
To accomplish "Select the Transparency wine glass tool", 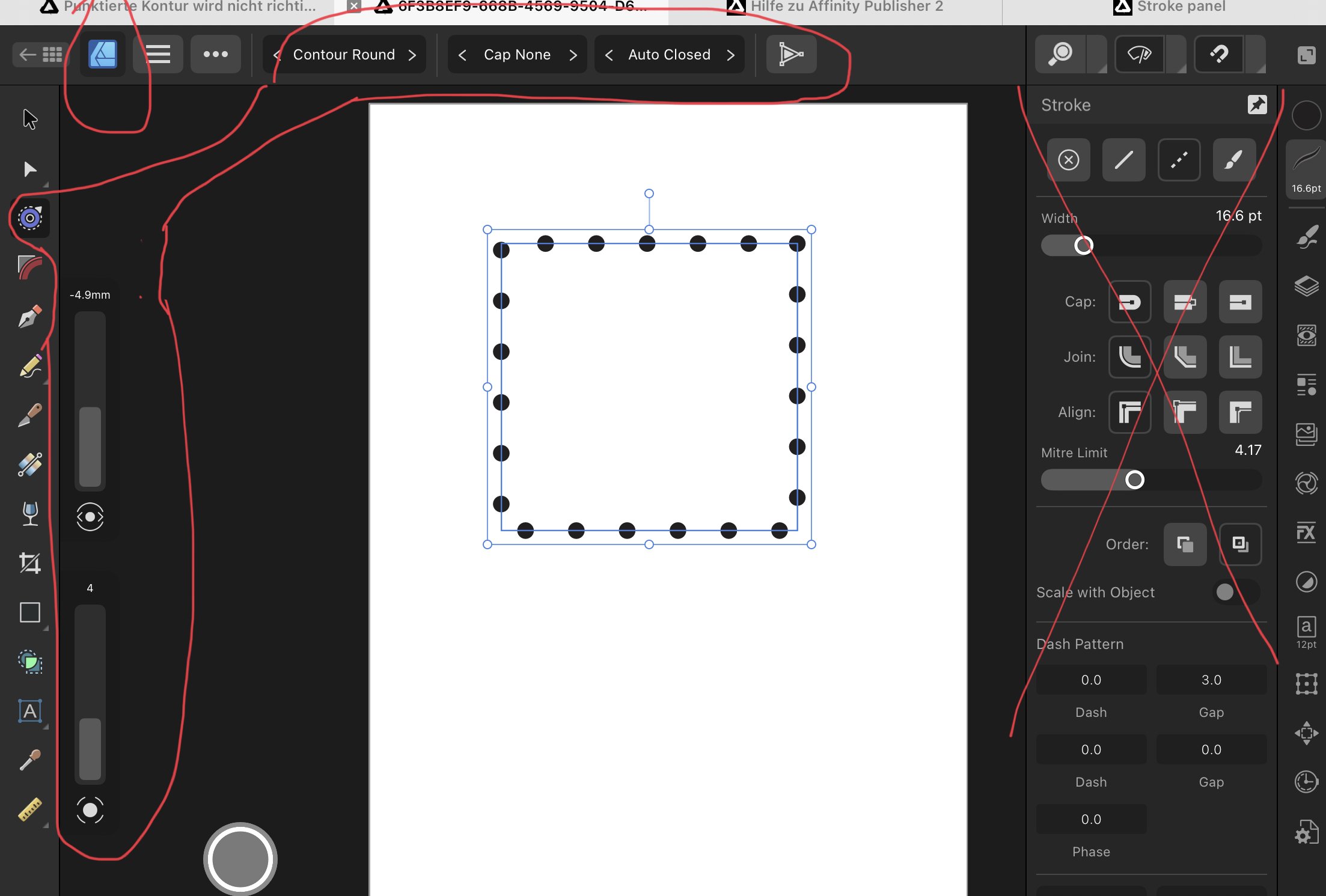I will (30, 514).
